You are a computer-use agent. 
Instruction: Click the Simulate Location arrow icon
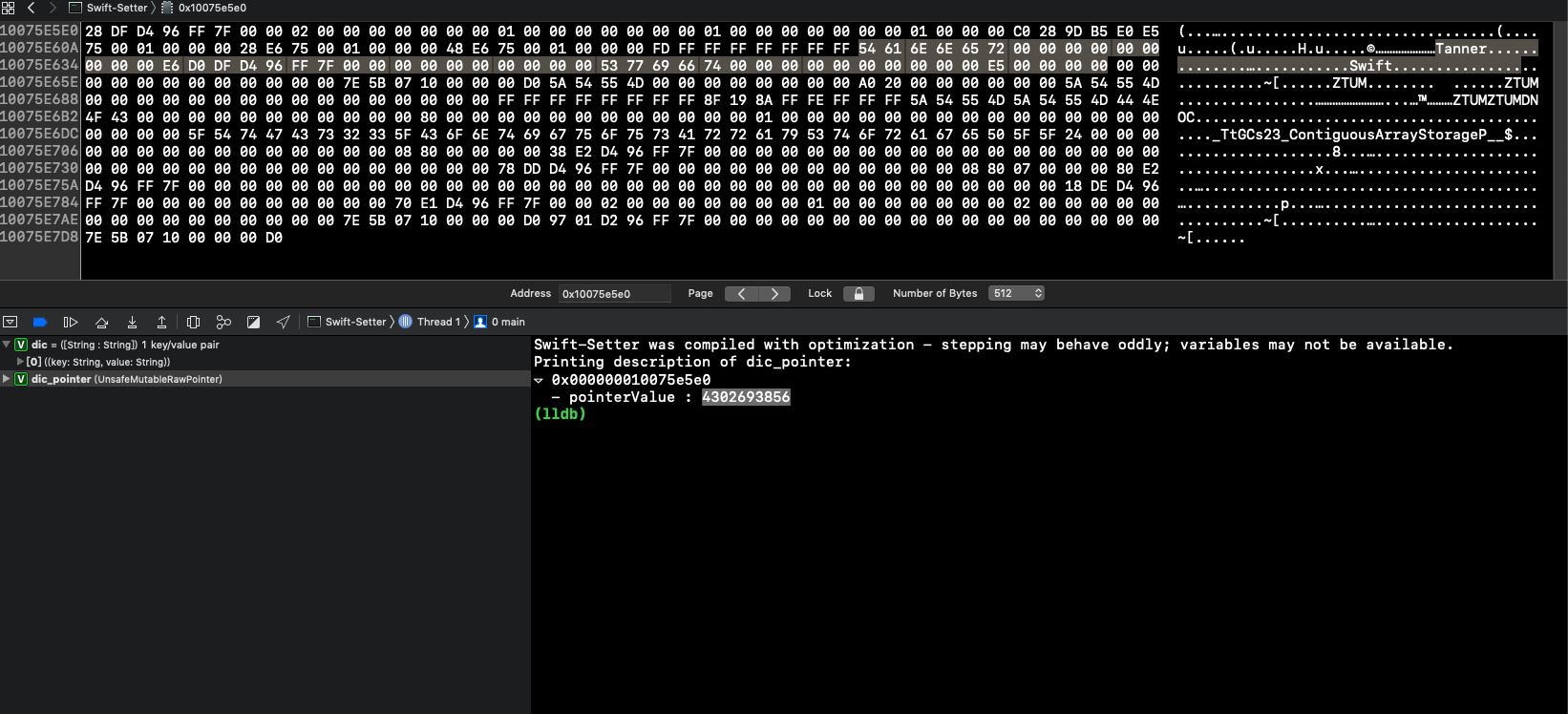[284, 322]
